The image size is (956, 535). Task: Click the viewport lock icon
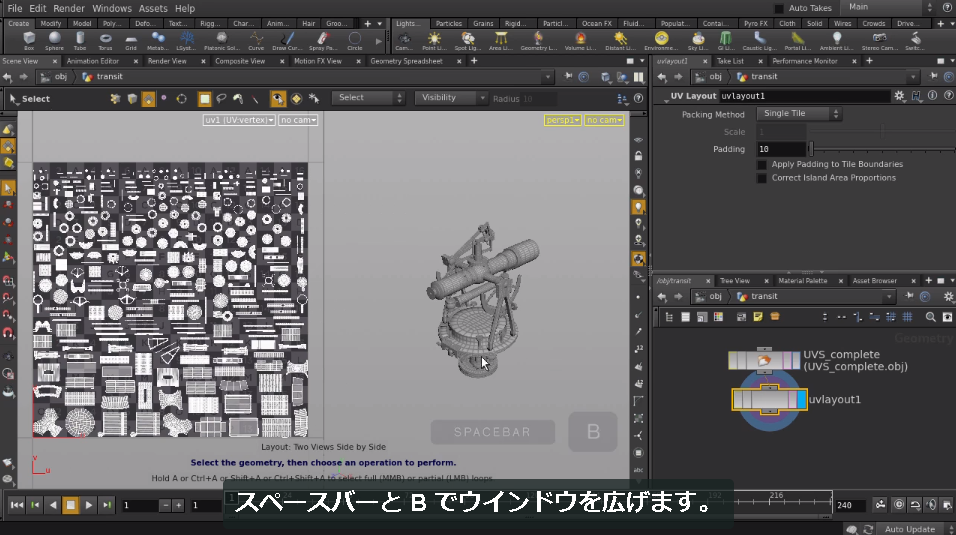(638, 156)
